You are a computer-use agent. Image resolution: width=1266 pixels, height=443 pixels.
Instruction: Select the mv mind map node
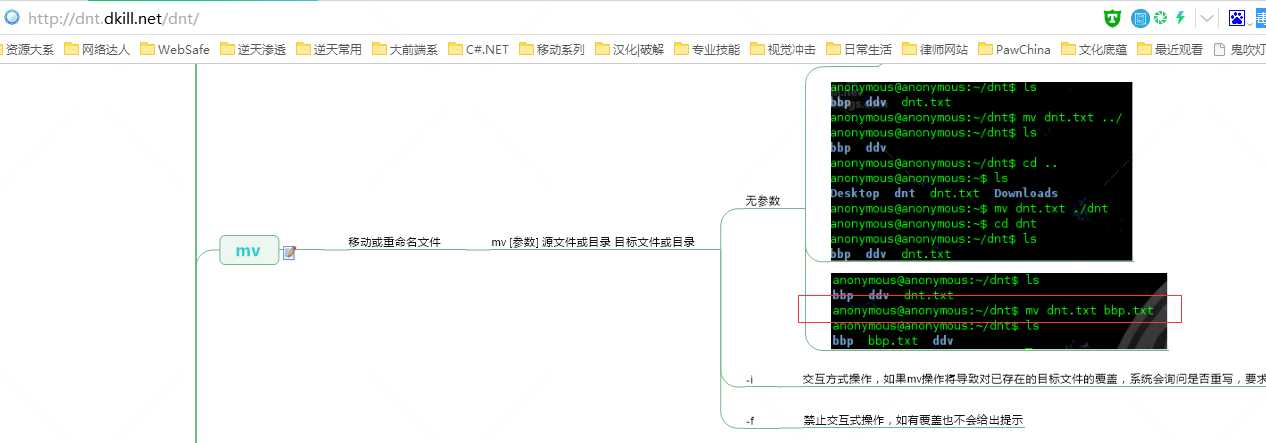(x=249, y=250)
